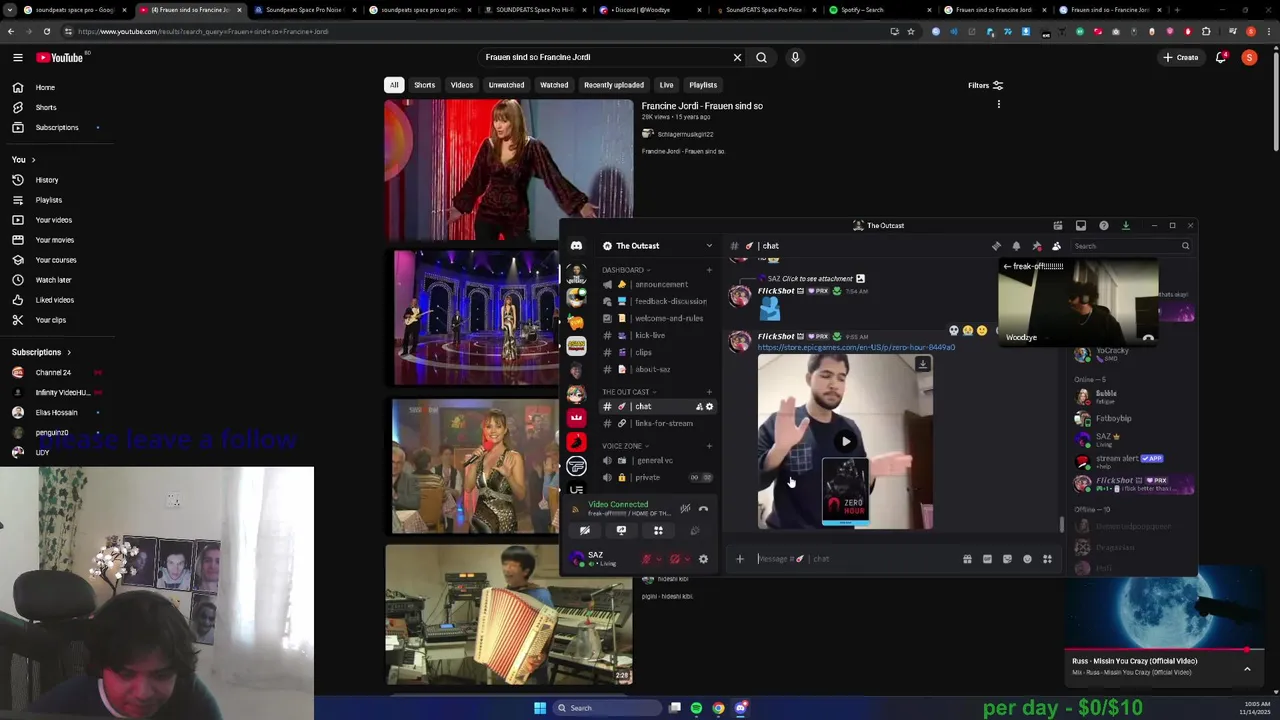This screenshot has height=720, width=1280.
Task: Click the YouTube search magnifier button
Action: coord(762,57)
